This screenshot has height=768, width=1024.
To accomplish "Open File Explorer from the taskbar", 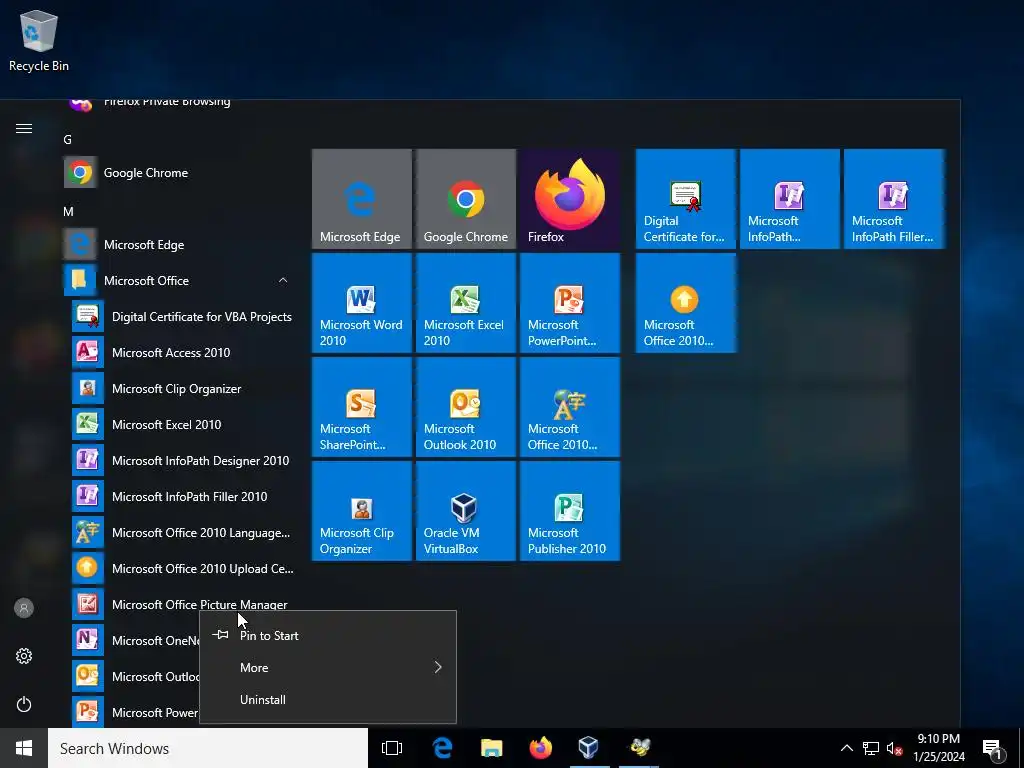I will (491, 748).
